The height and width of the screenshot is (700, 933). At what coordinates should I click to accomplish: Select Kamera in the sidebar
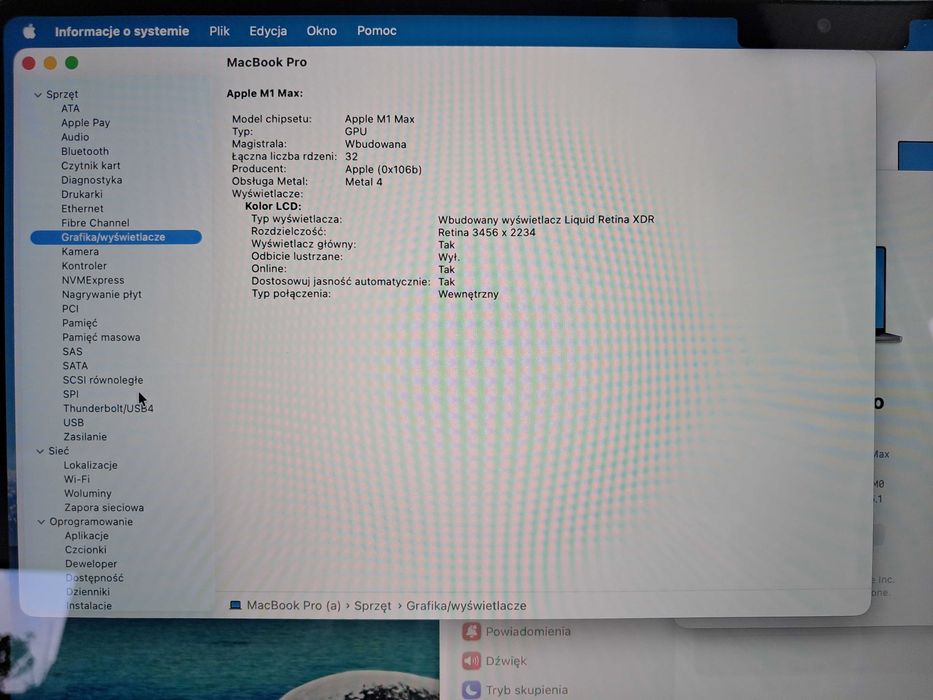click(80, 251)
